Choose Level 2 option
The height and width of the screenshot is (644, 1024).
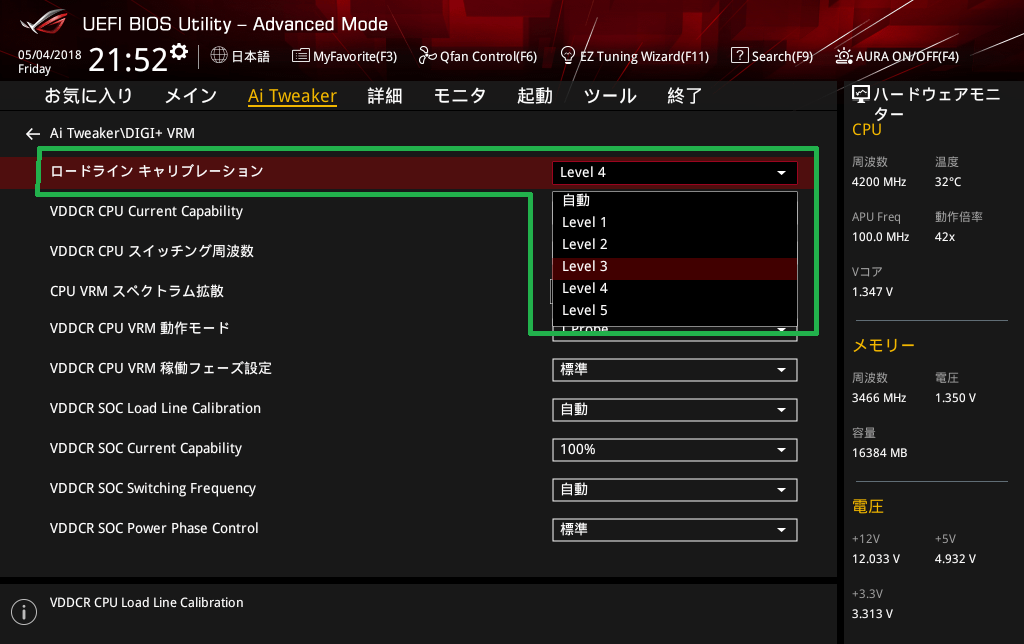(675, 244)
